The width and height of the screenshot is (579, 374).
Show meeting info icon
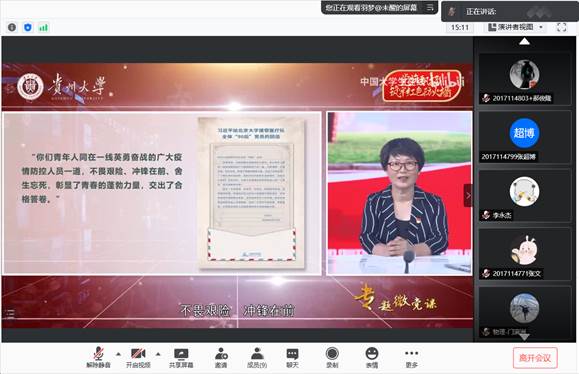pos(12,27)
